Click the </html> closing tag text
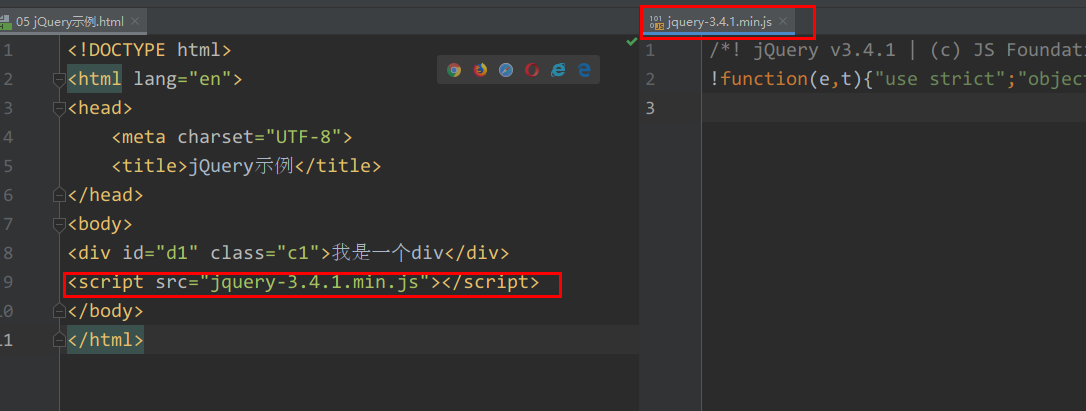This screenshot has height=411, width=1086. click(x=105, y=340)
